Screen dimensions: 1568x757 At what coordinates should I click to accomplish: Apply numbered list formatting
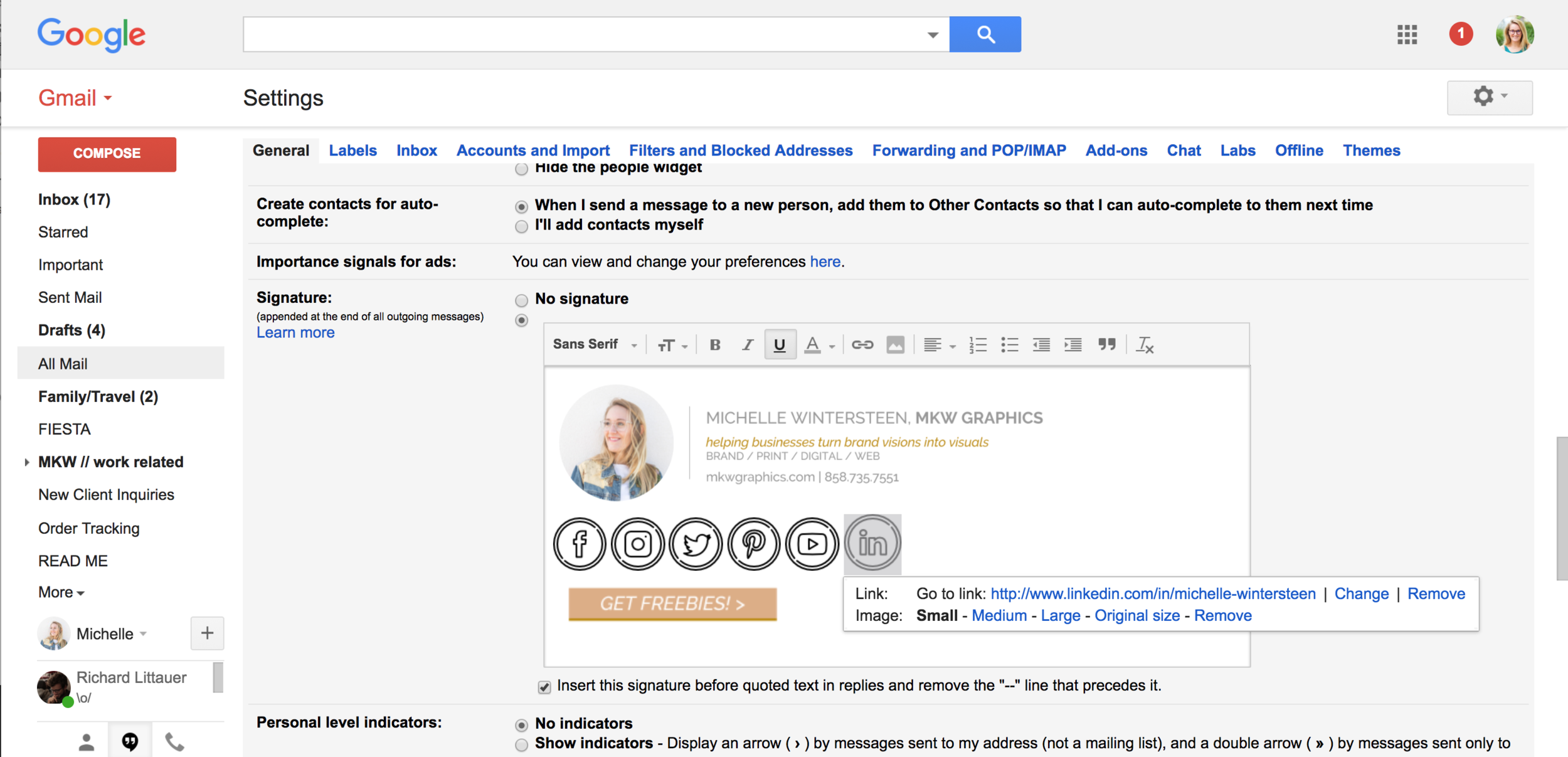pos(977,345)
